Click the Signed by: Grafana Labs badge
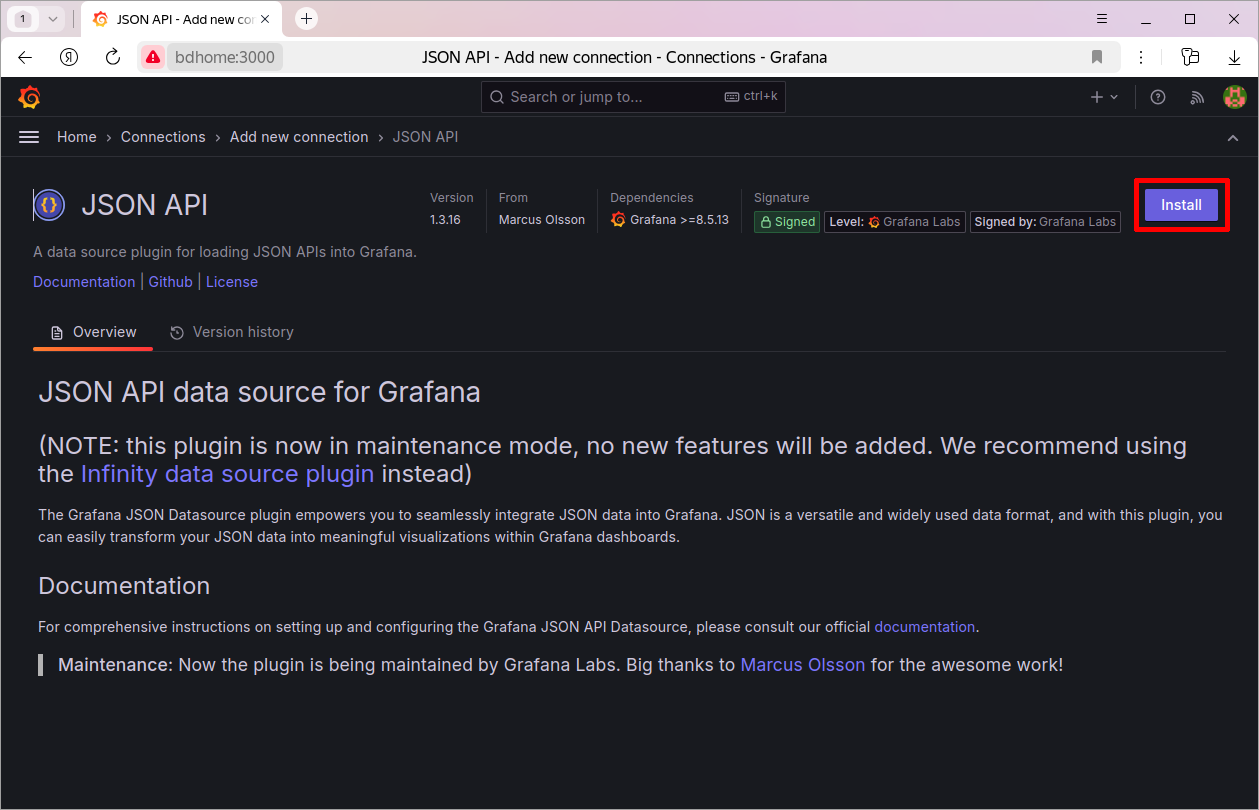 click(1045, 222)
